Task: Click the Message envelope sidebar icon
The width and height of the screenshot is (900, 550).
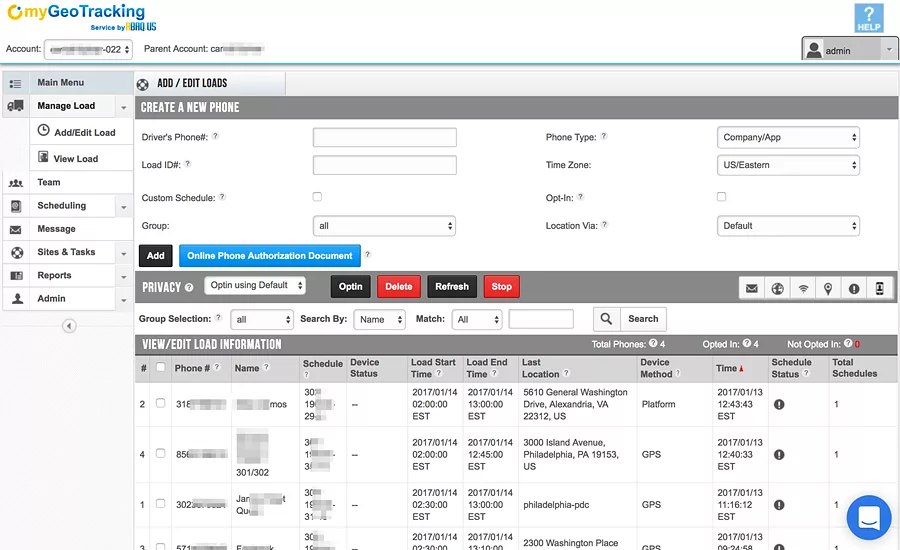Action: tap(15, 230)
